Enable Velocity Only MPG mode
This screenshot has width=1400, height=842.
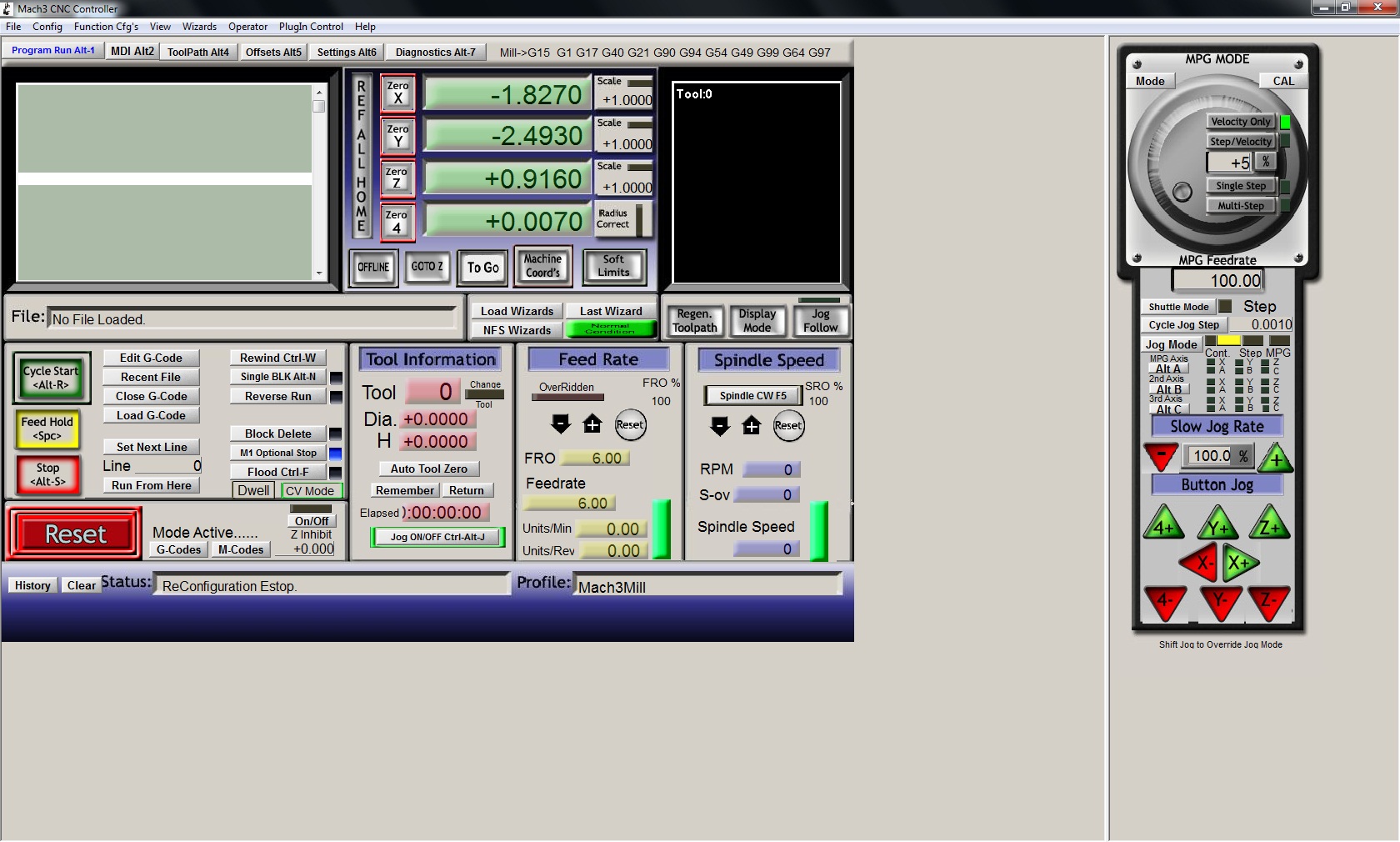click(x=1241, y=122)
